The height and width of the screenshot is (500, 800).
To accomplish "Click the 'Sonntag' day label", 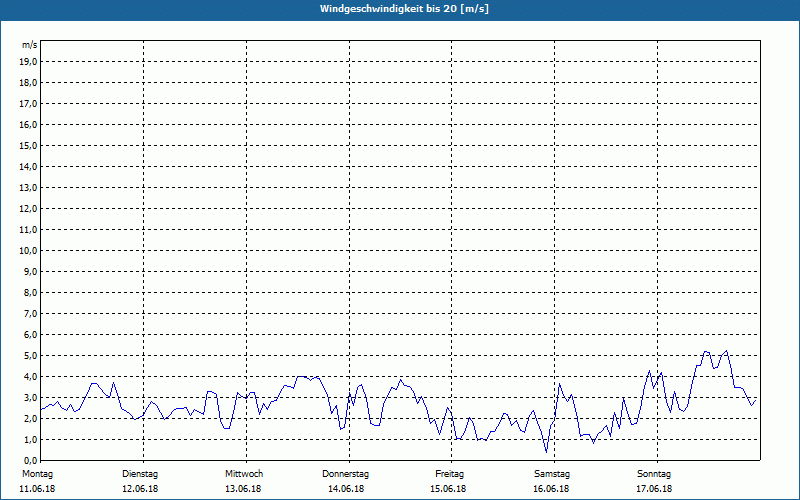I will pyautogui.click(x=654, y=474).
